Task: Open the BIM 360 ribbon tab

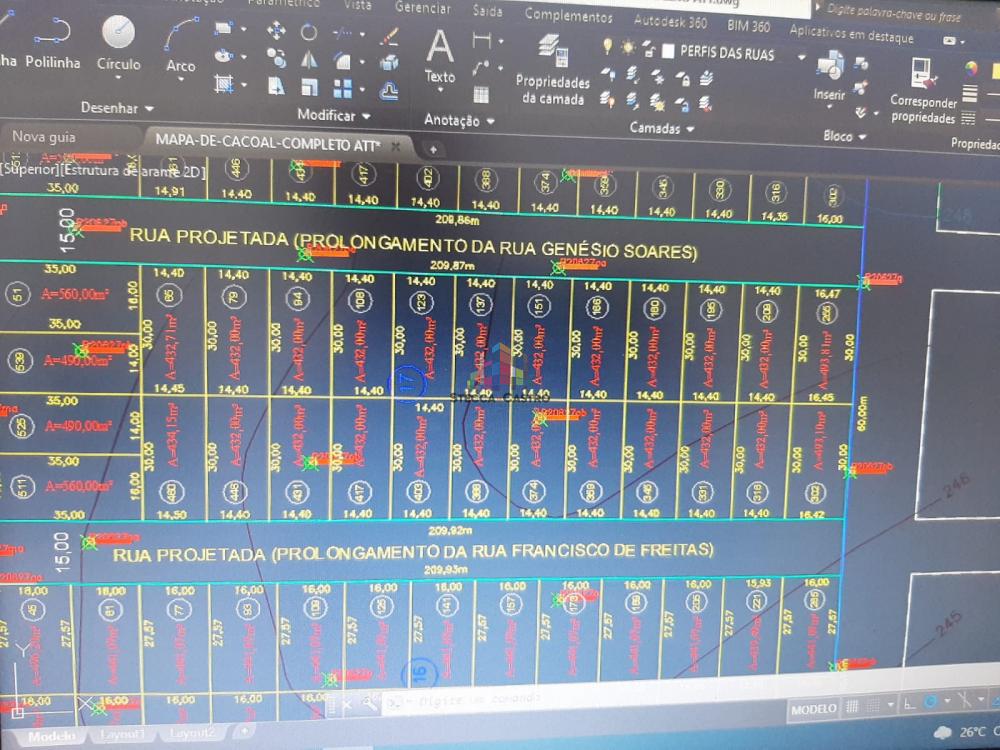Action: click(749, 26)
